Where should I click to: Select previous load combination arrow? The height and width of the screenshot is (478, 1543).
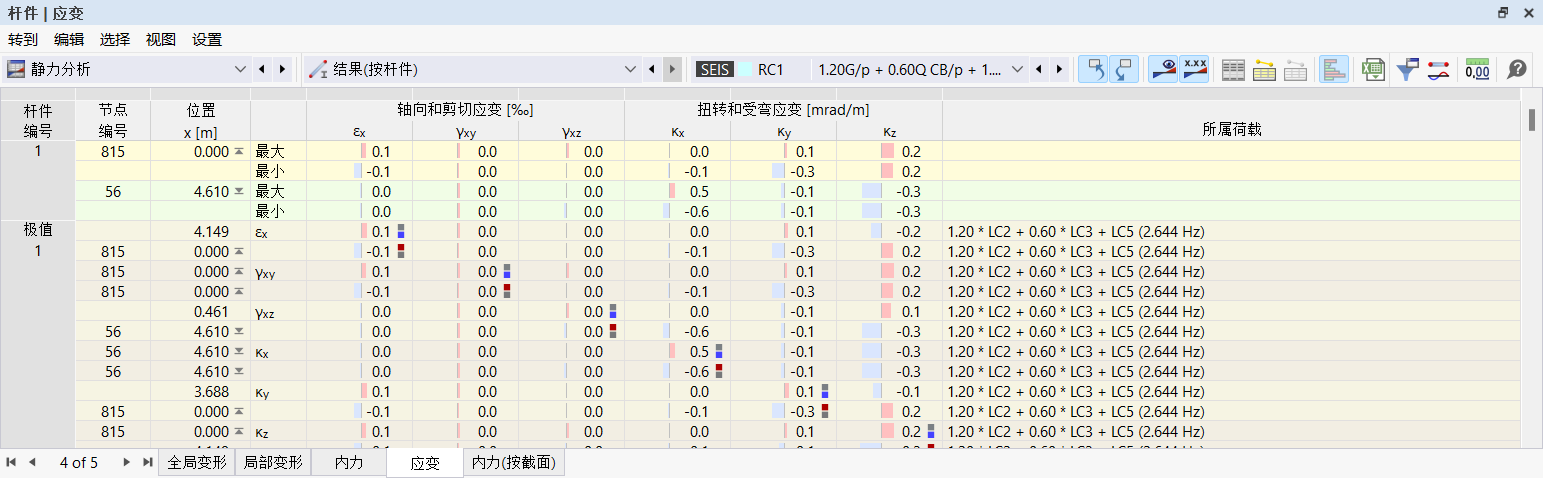point(1038,69)
